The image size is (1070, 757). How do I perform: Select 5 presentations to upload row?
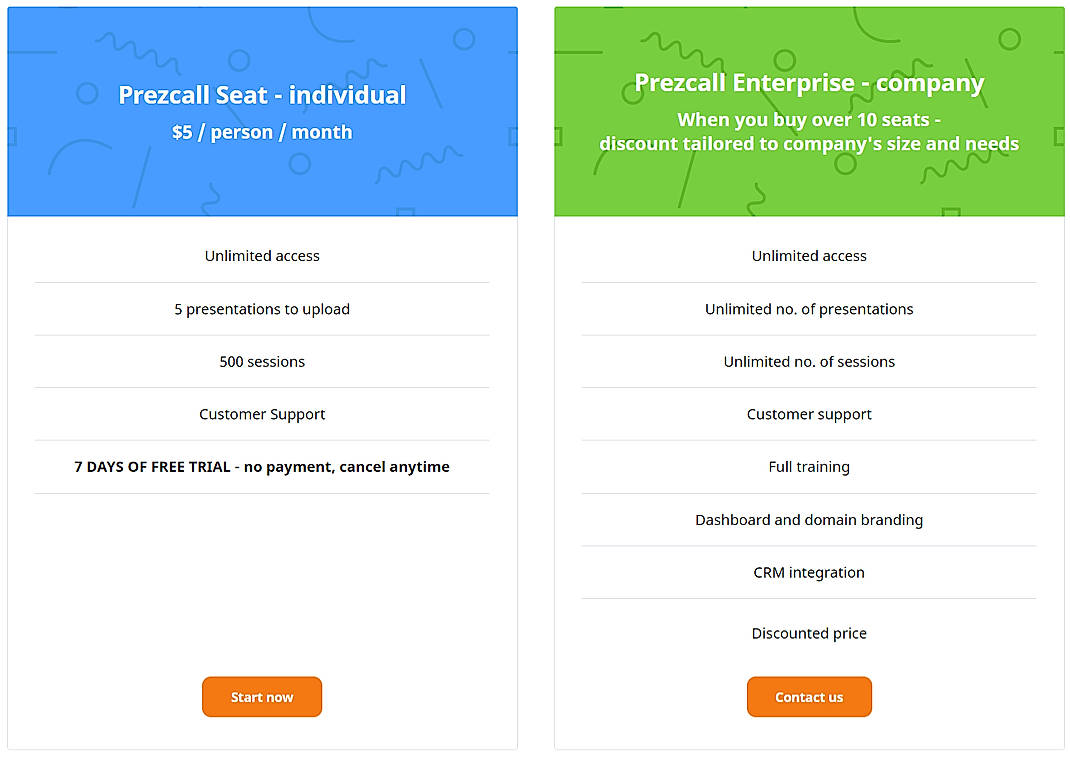[262, 309]
